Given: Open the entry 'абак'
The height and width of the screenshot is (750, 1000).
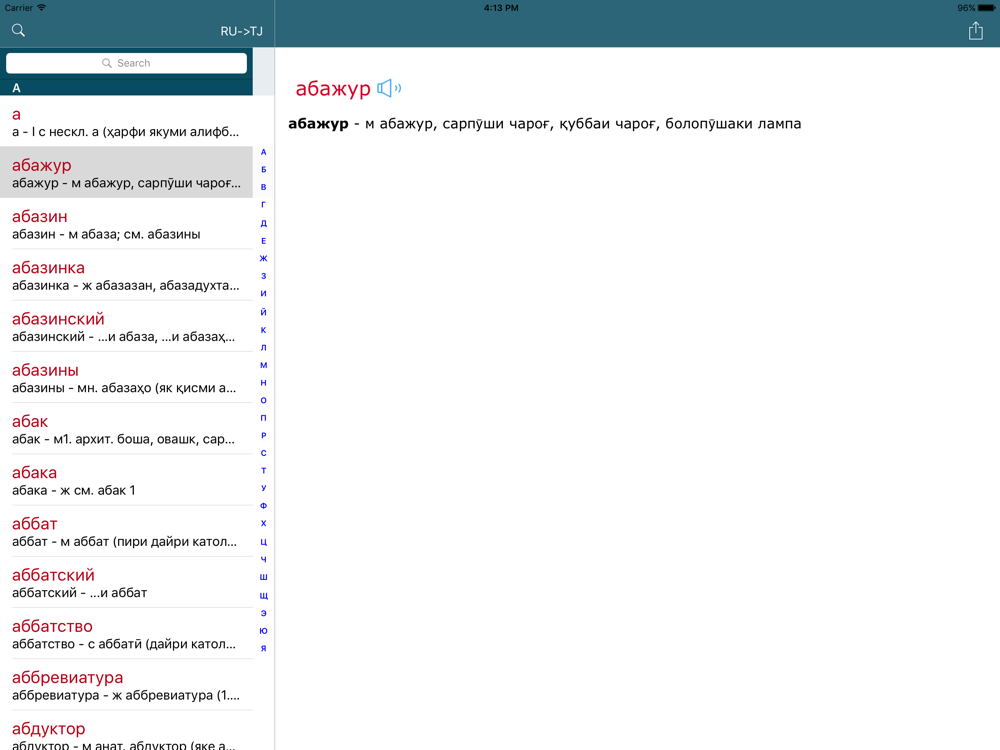Looking at the screenshot, I should point(126,429).
